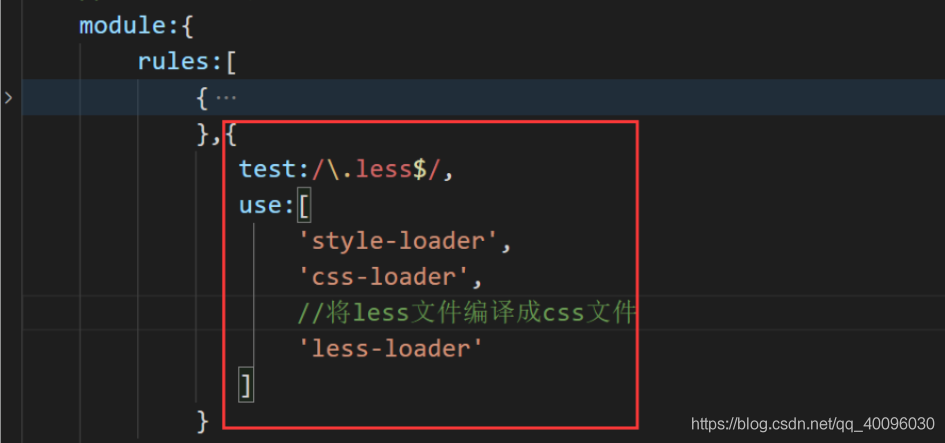Click the 'style-loader' string

pos(398,241)
